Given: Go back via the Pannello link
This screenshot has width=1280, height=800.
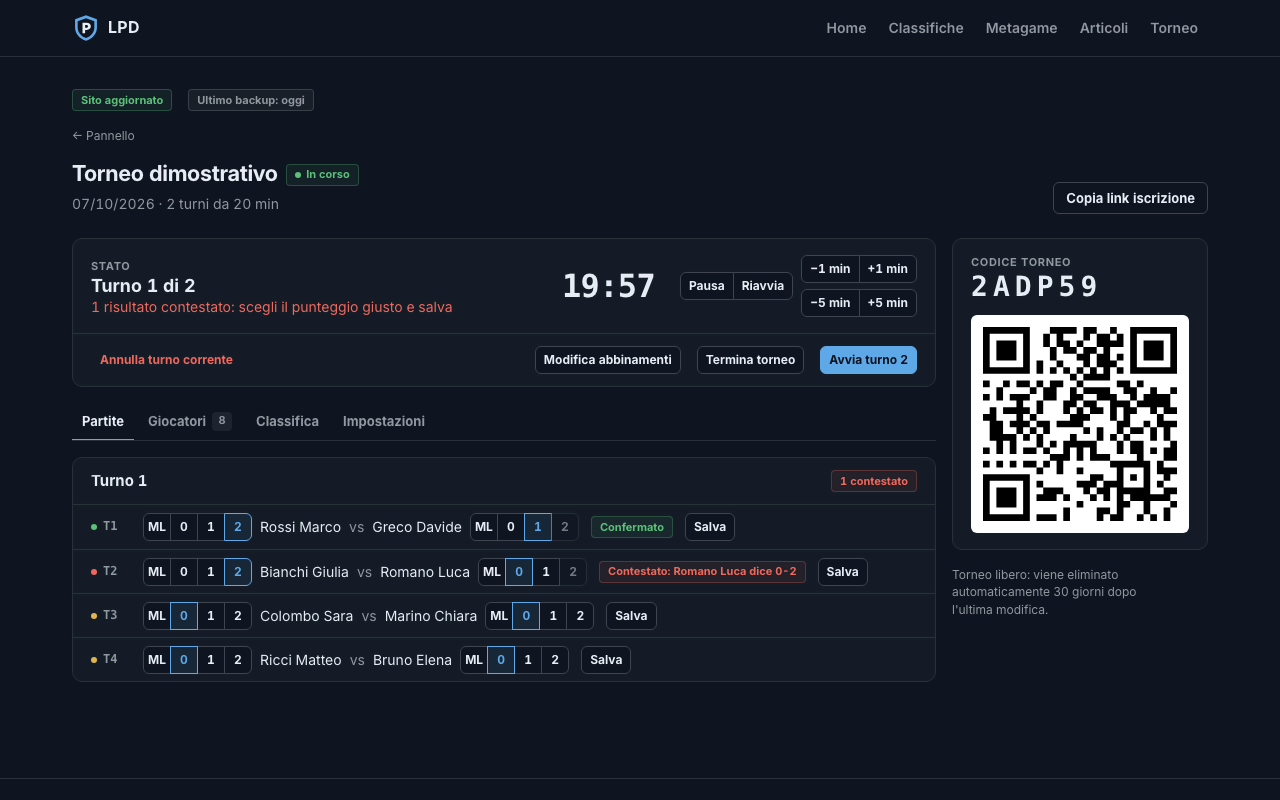Looking at the screenshot, I should (x=103, y=136).
